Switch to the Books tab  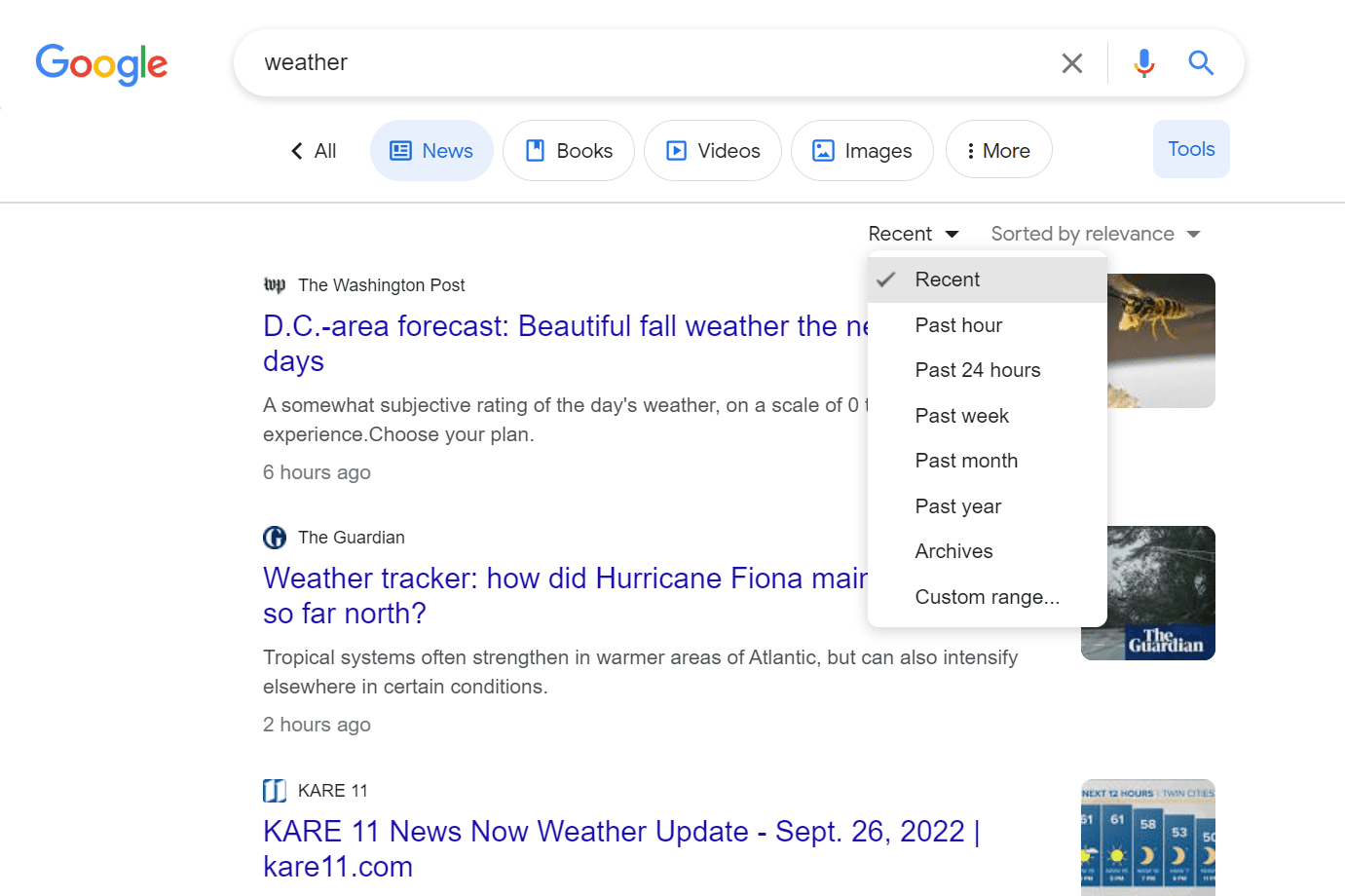point(569,151)
